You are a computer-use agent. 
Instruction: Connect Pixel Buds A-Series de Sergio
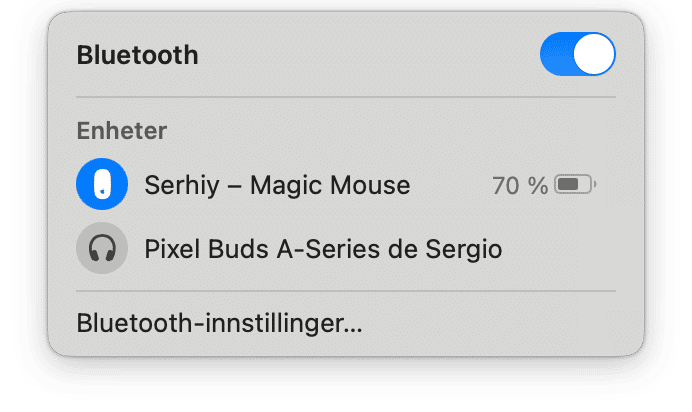323,249
